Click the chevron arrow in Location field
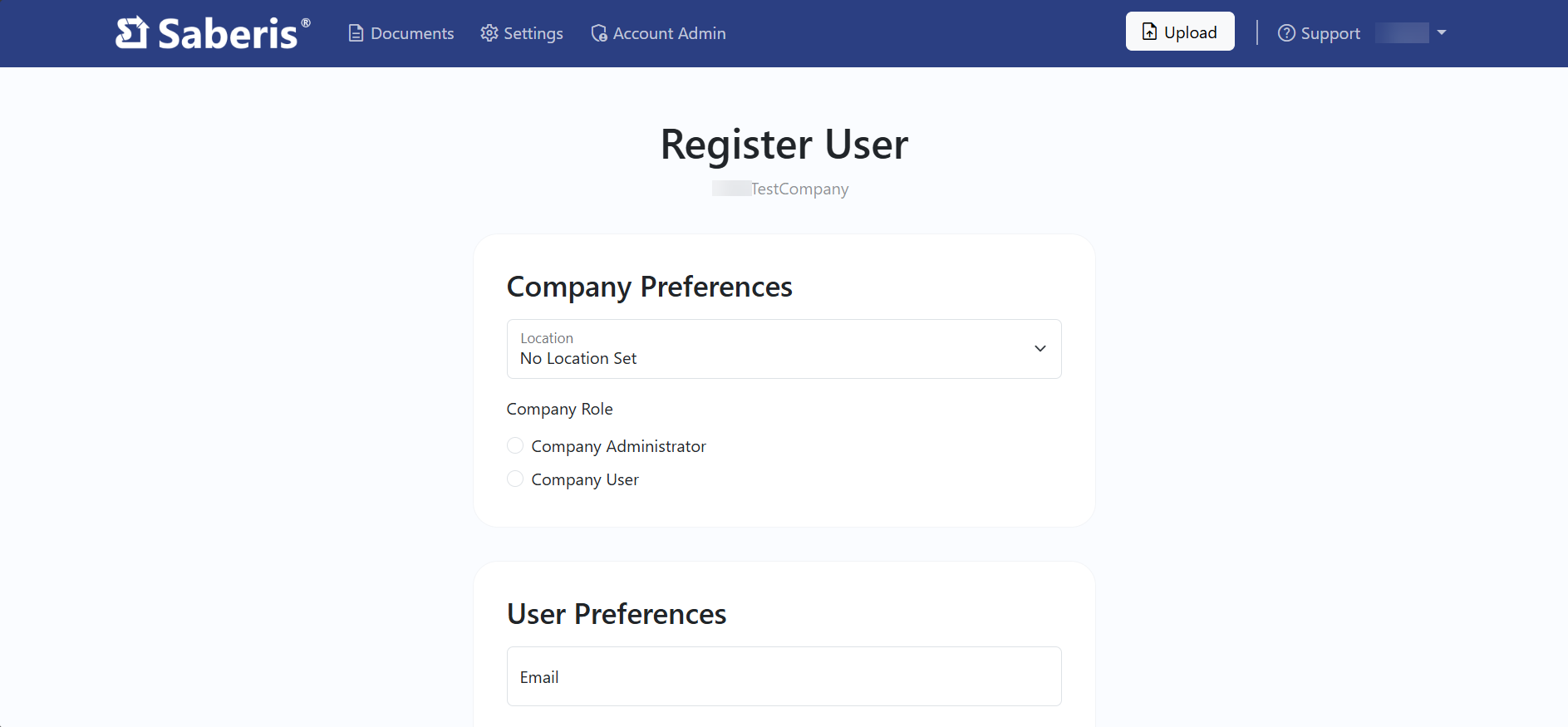The height and width of the screenshot is (727, 1568). (x=1040, y=349)
